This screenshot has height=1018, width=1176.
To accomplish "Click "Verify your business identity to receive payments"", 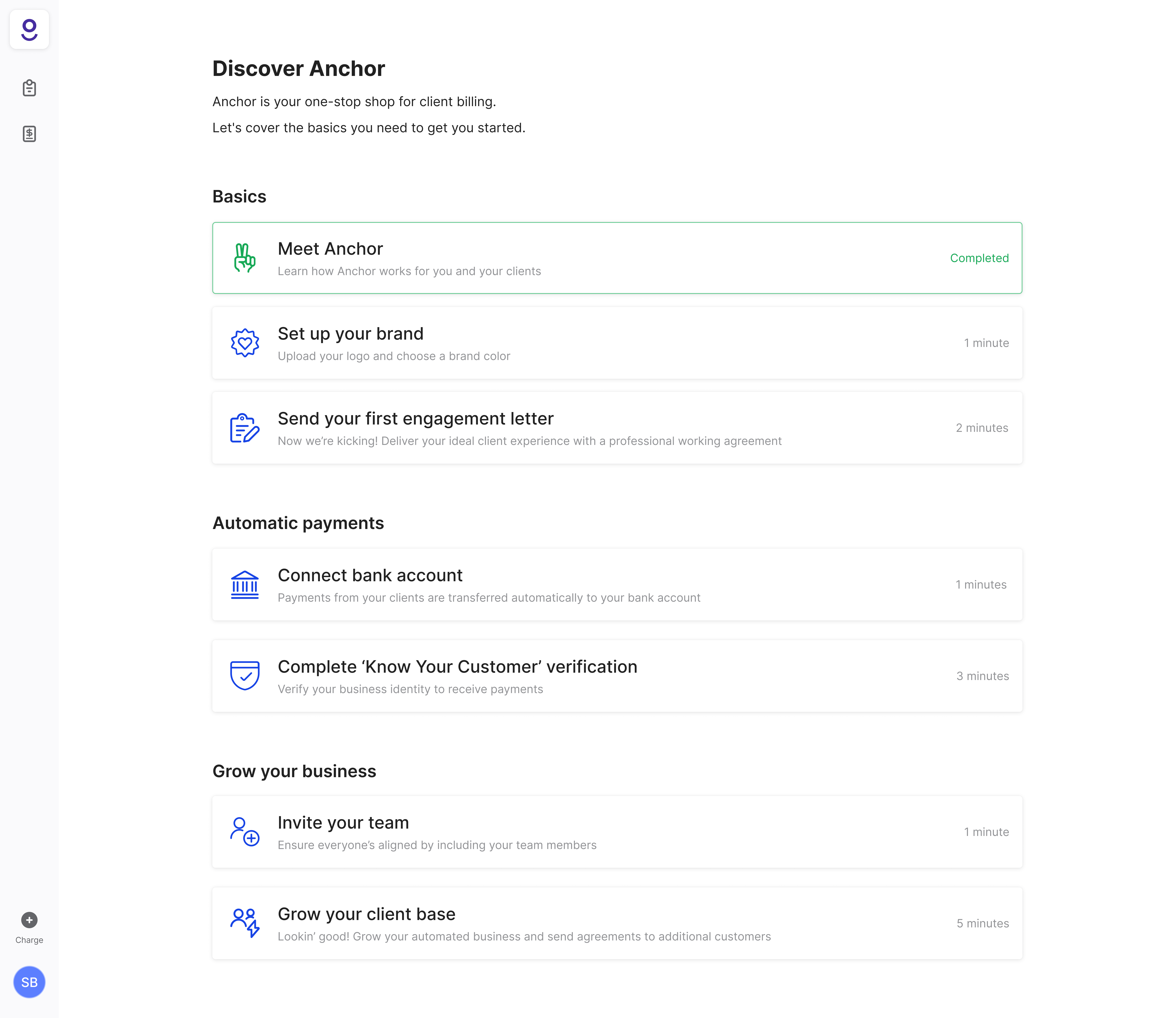I will 410,689.
